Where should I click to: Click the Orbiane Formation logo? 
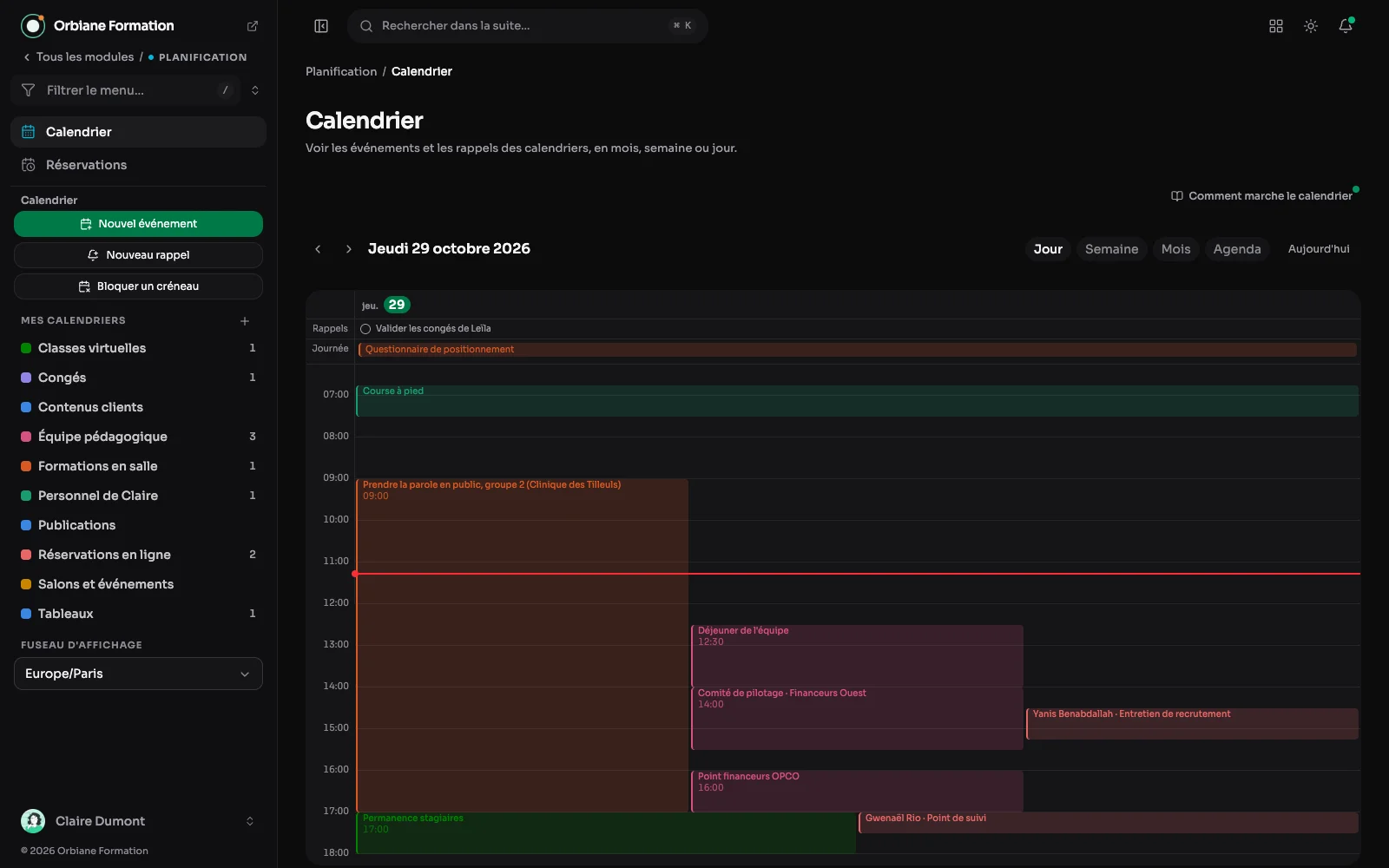point(33,26)
